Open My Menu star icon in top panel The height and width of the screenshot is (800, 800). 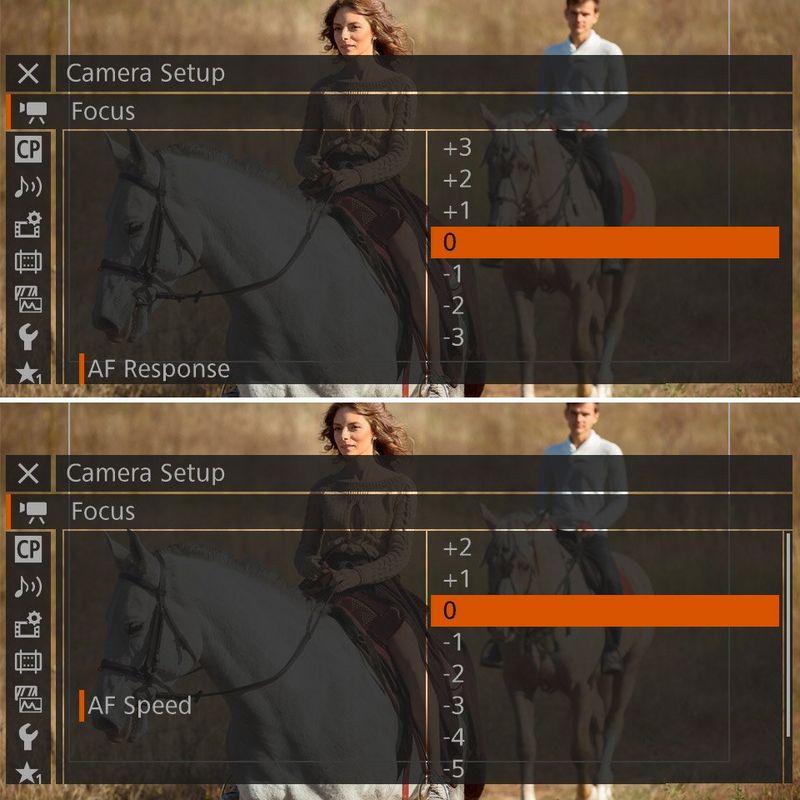point(28,373)
